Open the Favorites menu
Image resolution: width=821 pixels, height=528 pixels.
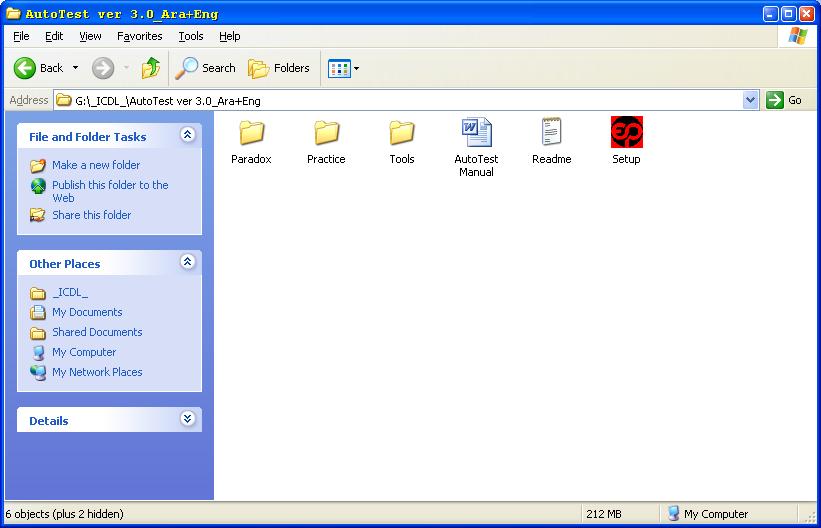click(x=140, y=36)
